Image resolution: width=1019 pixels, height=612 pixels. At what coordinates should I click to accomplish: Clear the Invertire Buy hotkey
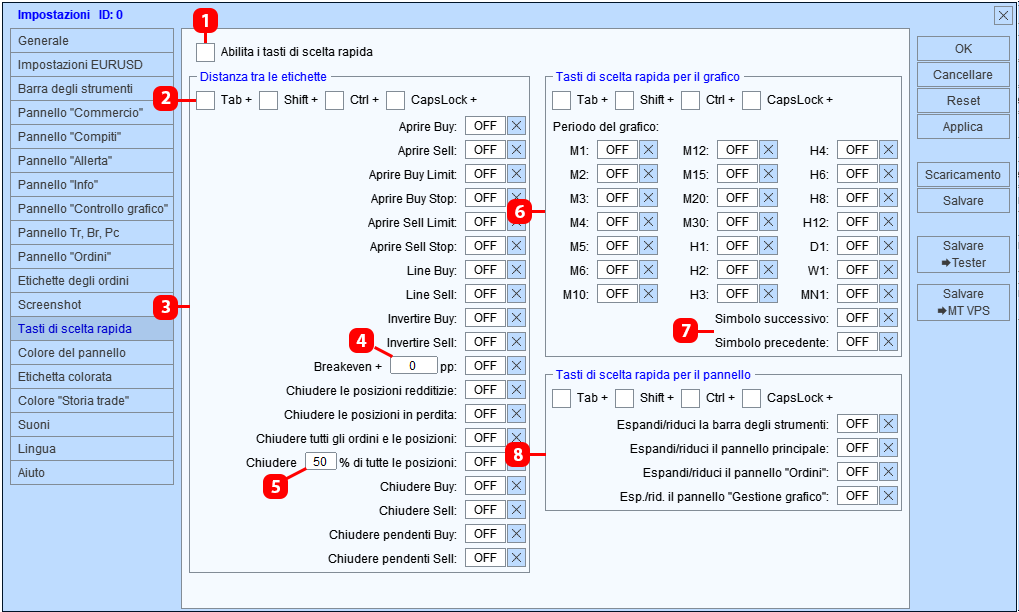click(517, 318)
